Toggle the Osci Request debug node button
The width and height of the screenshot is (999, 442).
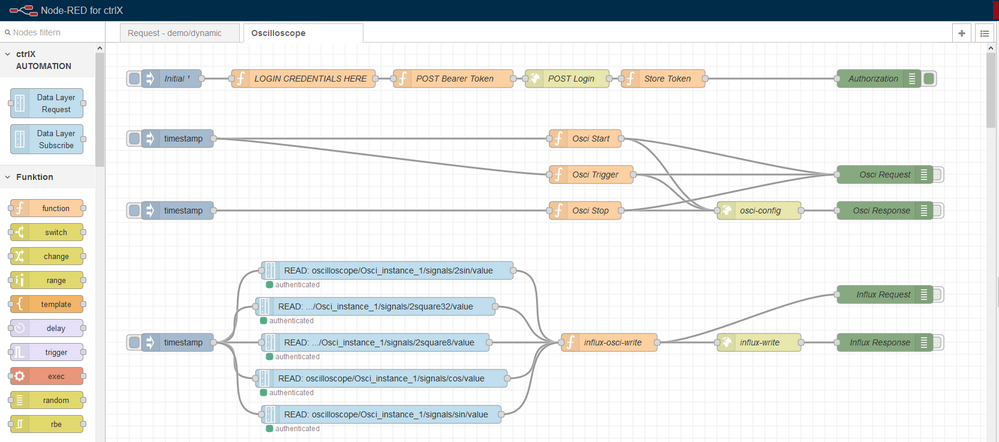tap(936, 174)
